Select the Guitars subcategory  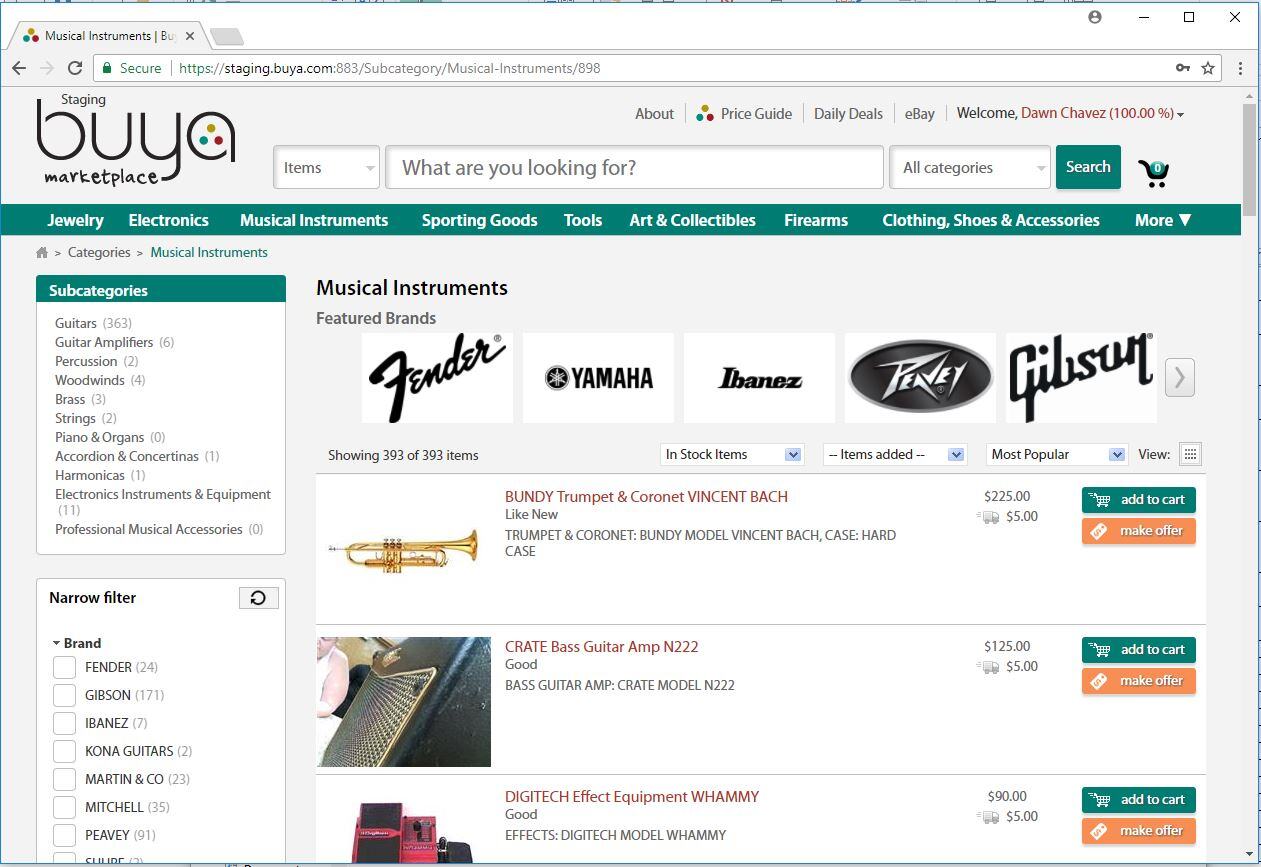(x=76, y=323)
